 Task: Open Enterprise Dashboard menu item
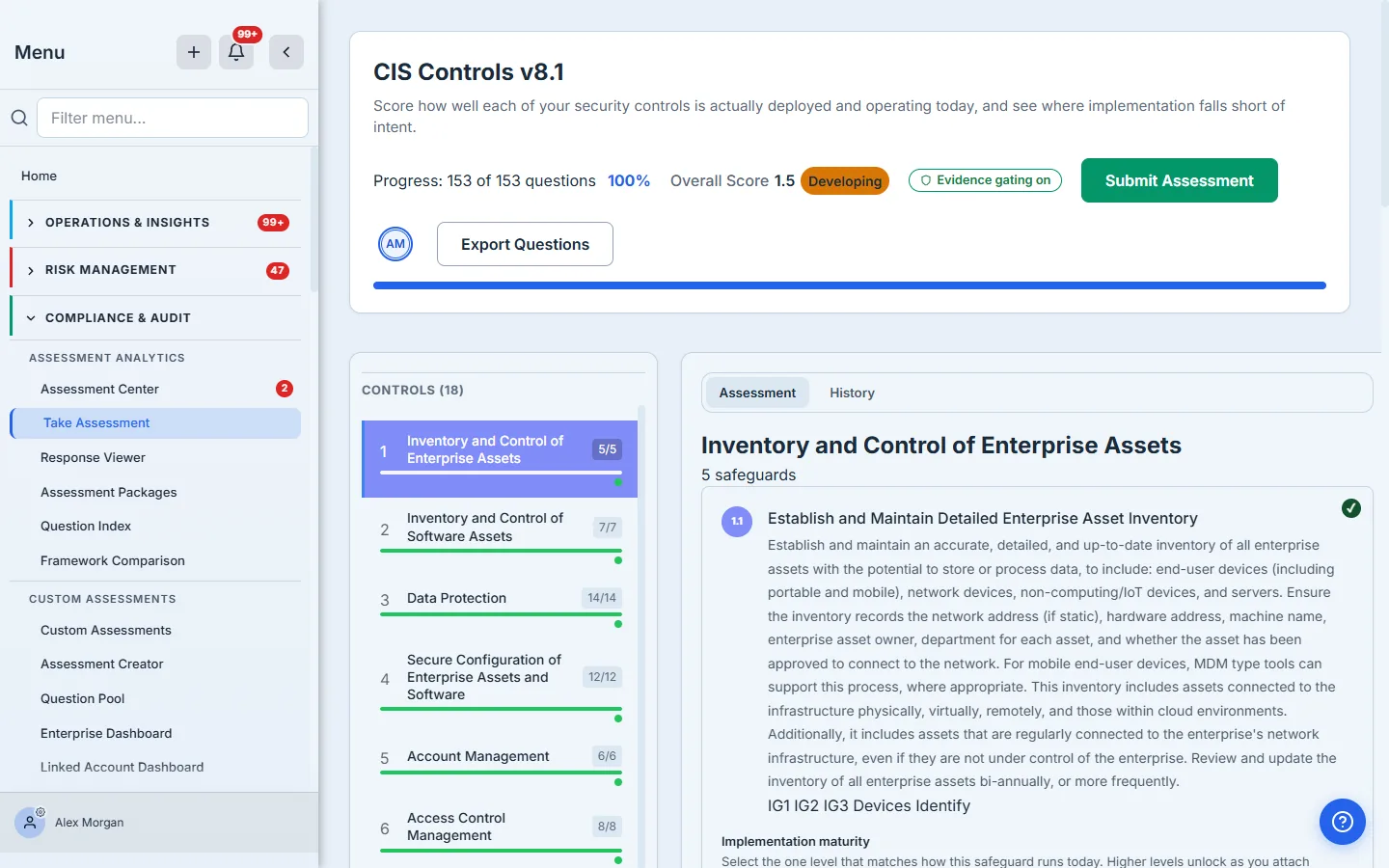point(155,733)
